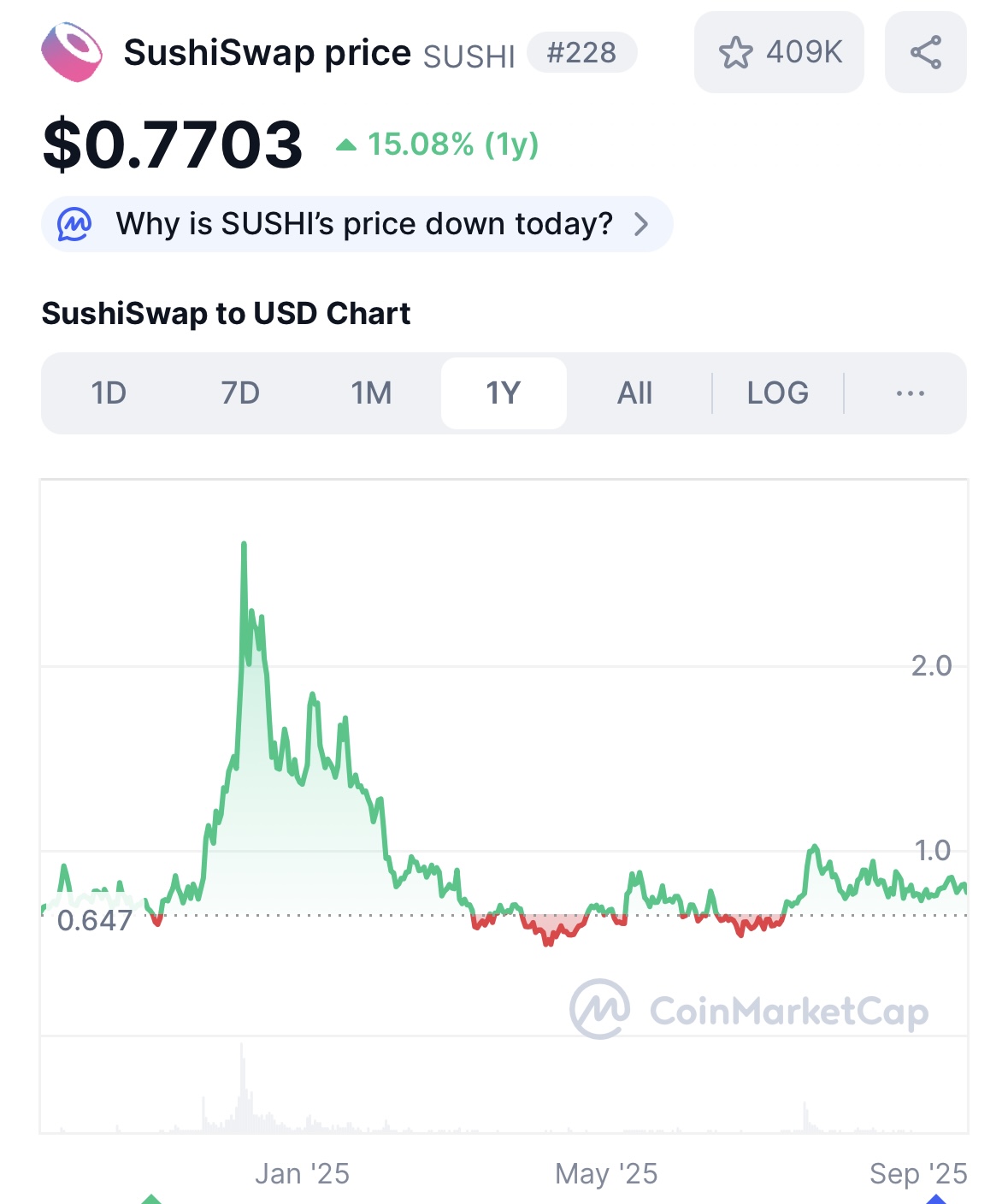Tap the price peak on chart

[x=245, y=545]
